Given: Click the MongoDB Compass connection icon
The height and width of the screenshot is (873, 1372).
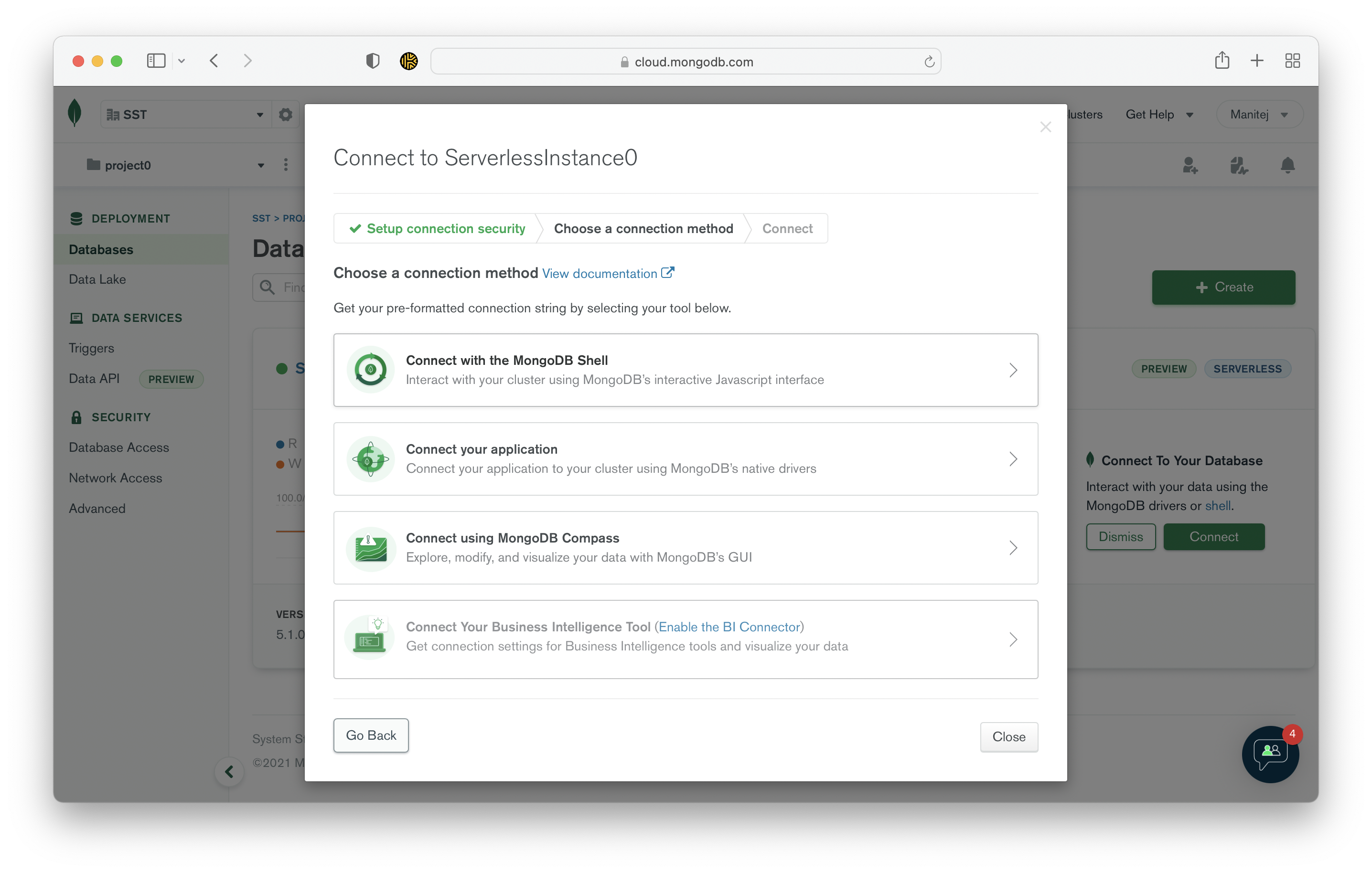Looking at the screenshot, I should pos(370,546).
